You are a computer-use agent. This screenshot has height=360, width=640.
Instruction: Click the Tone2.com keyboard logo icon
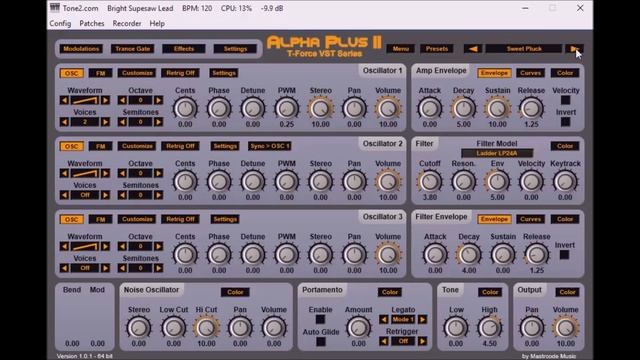pos(55,8)
